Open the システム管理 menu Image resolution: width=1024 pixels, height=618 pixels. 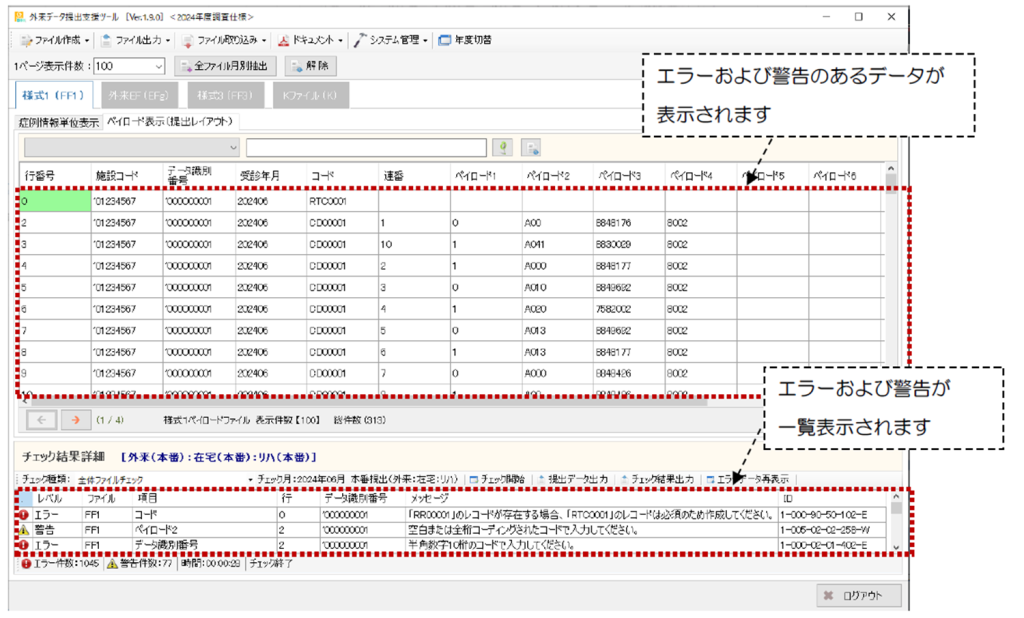click(x=391, y=41)
